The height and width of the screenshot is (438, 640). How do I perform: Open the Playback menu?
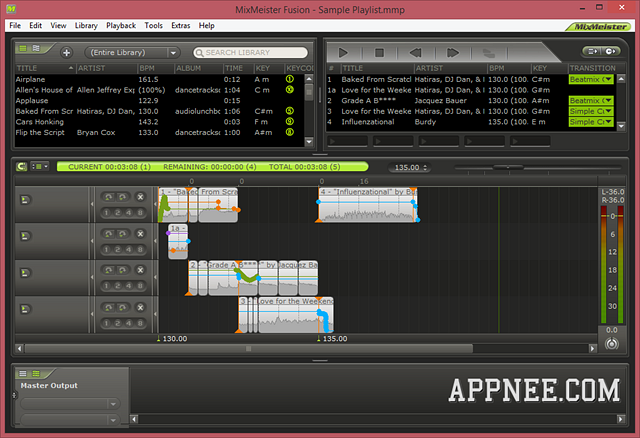coord(121,25)
